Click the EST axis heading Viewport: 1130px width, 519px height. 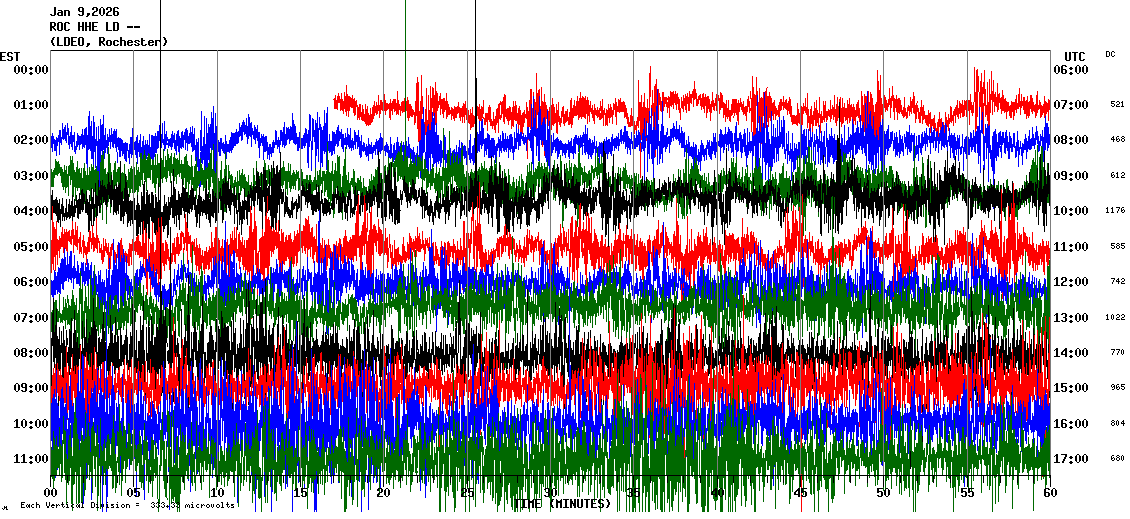click(x=10, y=55)
